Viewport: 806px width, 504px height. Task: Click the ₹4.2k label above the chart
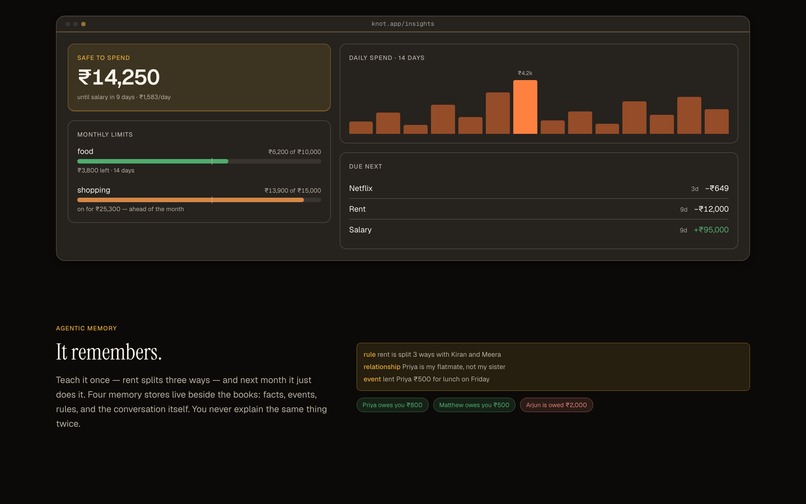click(525, 73)
